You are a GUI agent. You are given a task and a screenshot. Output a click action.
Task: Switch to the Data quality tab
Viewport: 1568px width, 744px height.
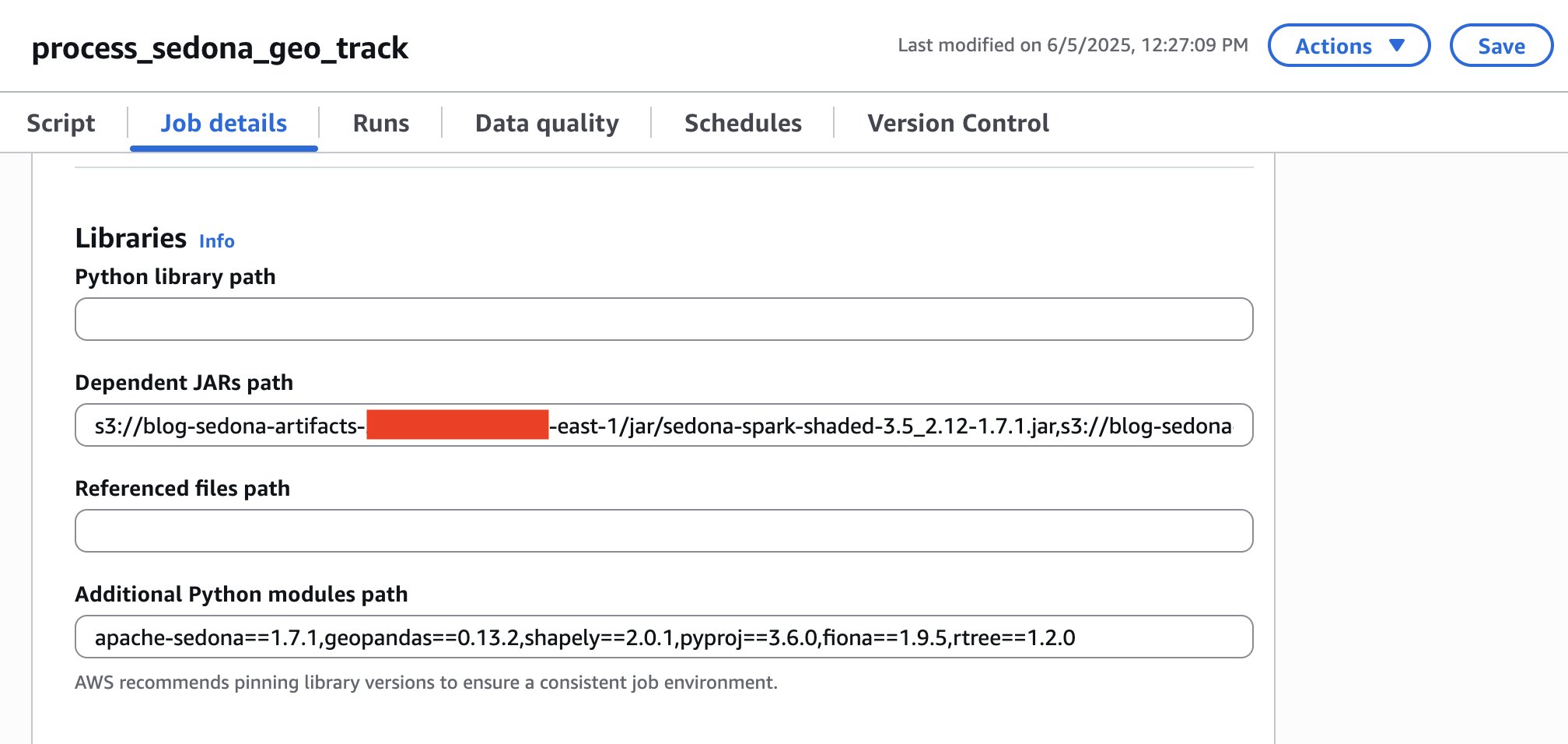[546, 122]
